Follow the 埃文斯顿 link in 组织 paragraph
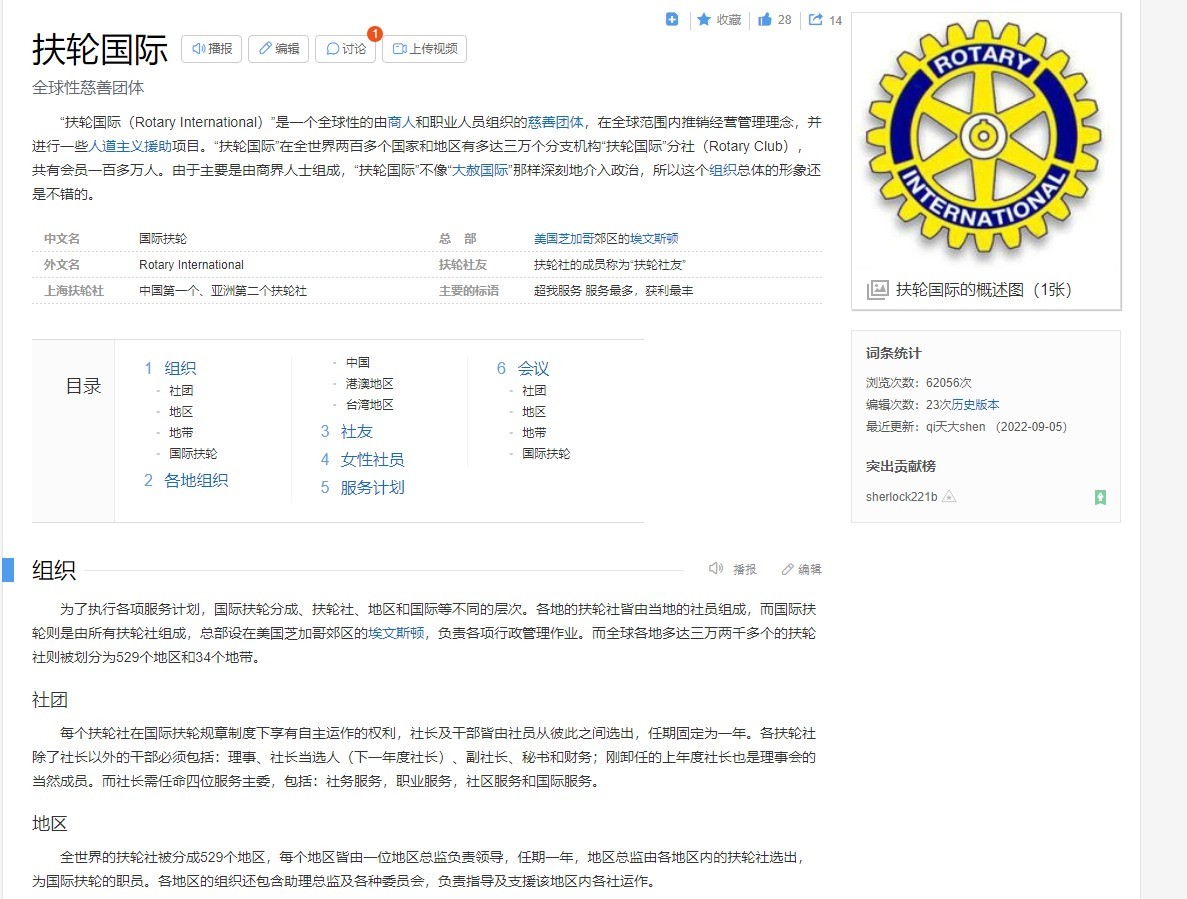Viewport: 1187px width, 899px height. click(x=397, y=633)
